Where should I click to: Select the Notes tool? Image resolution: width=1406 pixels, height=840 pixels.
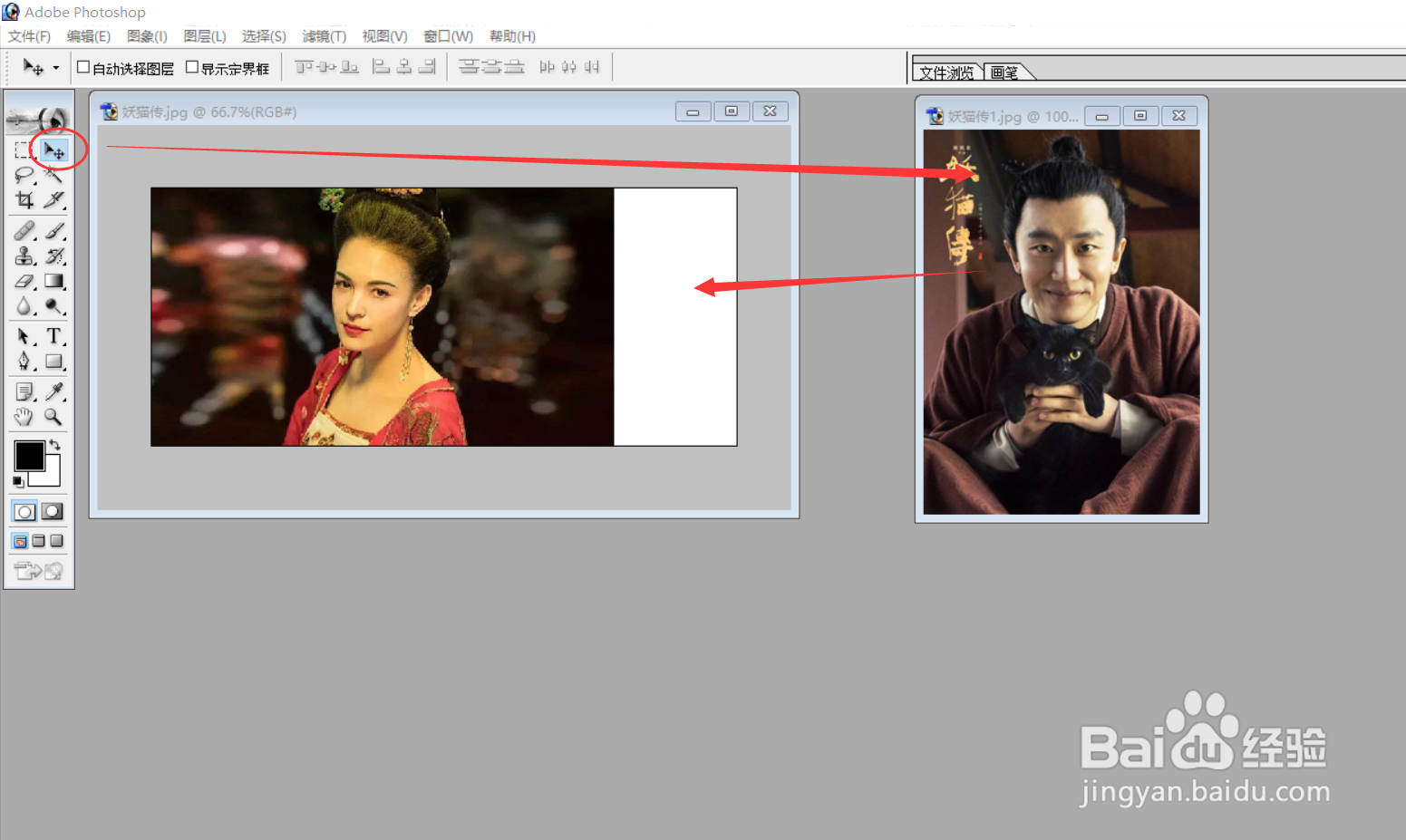click(x=24, y=391)
